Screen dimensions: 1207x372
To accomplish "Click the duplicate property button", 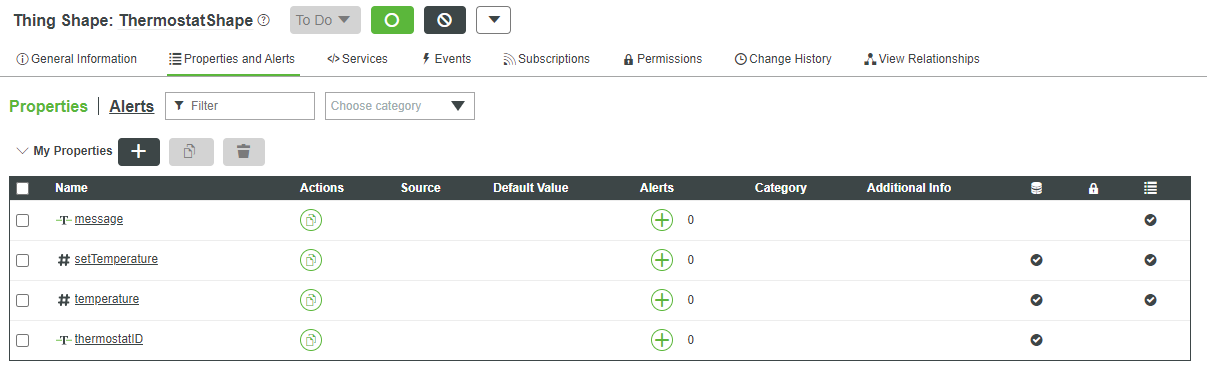I will pos(191,152).
